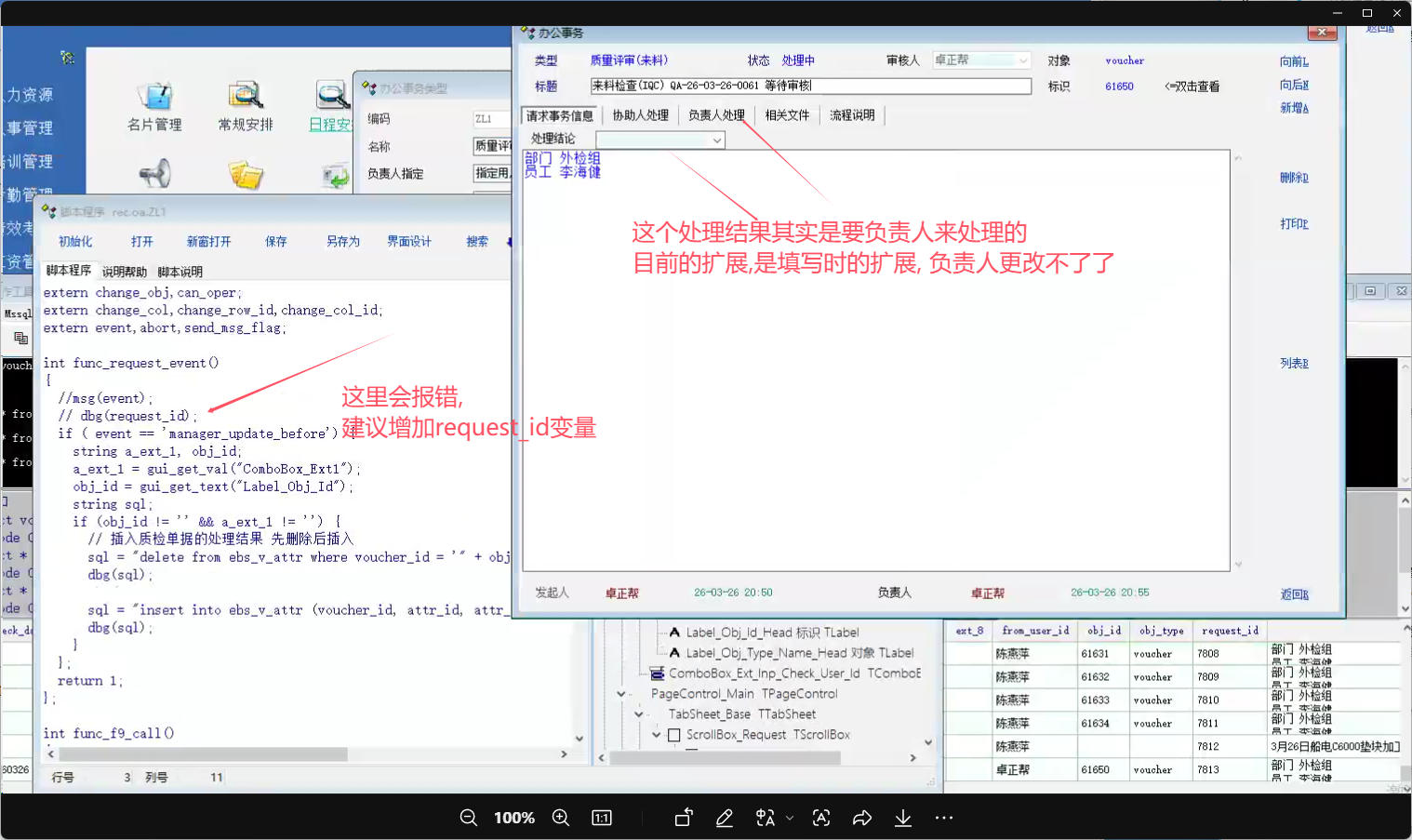
Task: Click the zoom out magnifier icon
Action: pyautogui.click(x=469, y=818)
